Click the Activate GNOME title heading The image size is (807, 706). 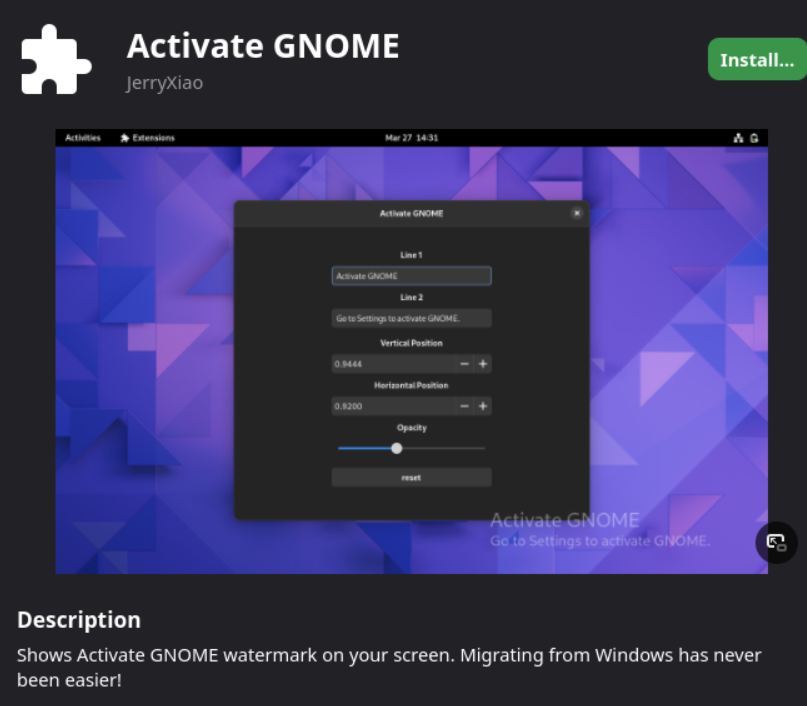[x=263, y=46]
